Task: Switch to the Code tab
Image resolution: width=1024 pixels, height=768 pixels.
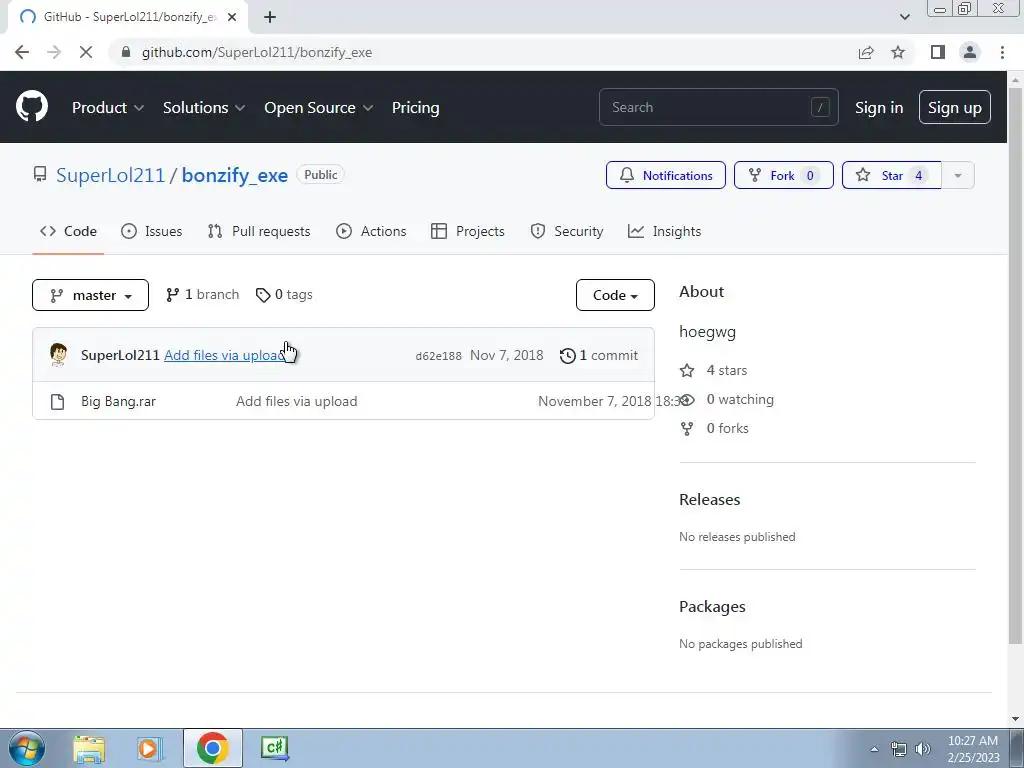Action: point(68,231)
